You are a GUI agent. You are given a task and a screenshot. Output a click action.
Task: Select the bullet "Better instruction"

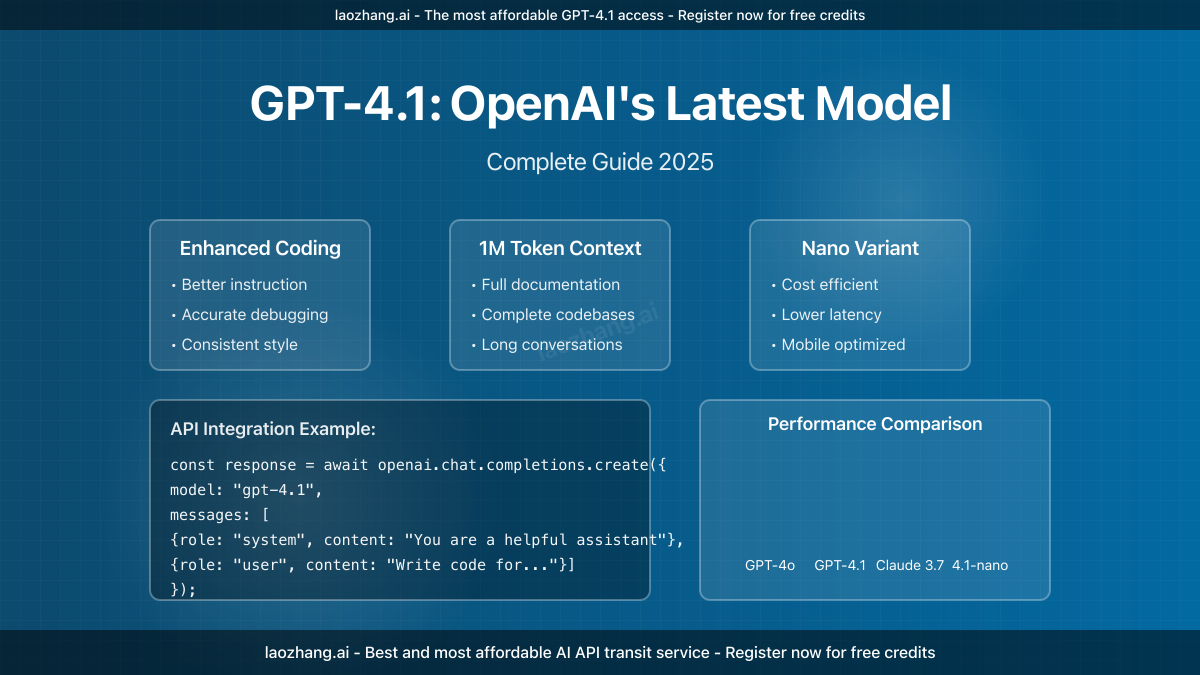(239, 285)
